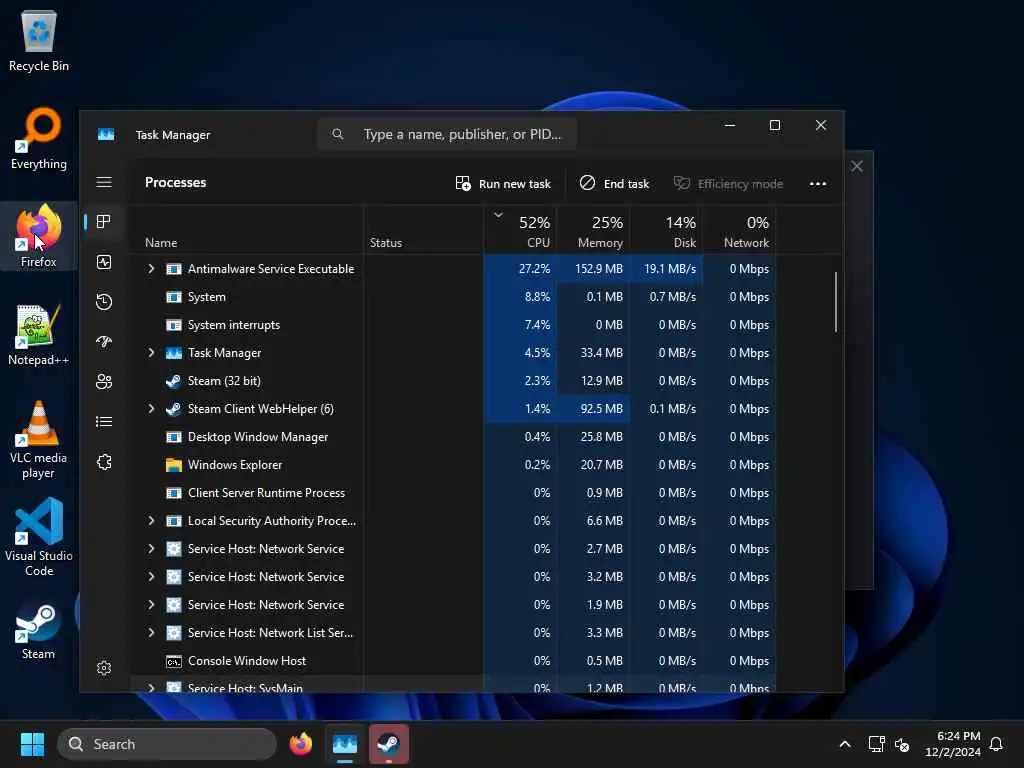Screen dimensions: 1024x768
Task: Show hidden icons in the system tray
Action: (844, 744)
